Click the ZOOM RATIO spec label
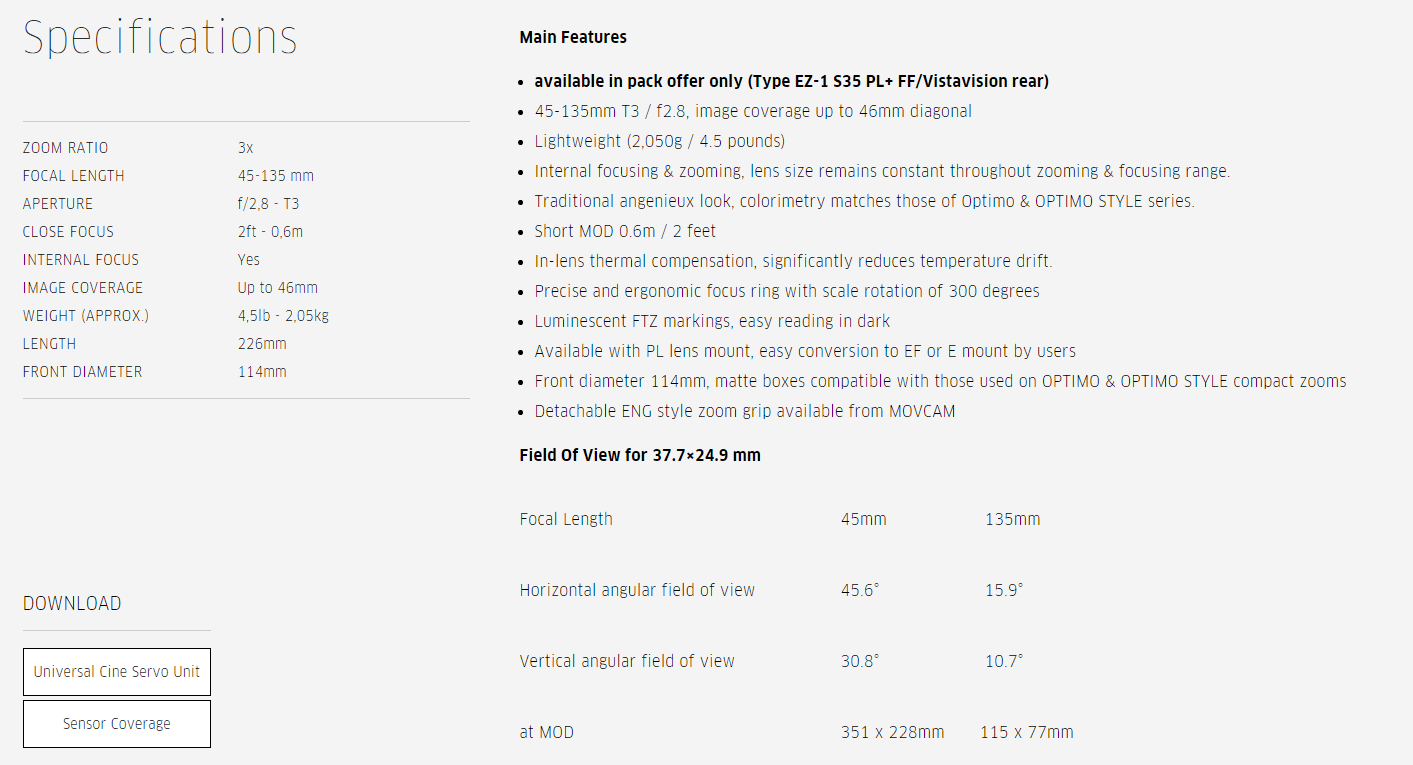The height and width of the screenshot is (765, 1413). pyautogui.click(x=66, y=148)
